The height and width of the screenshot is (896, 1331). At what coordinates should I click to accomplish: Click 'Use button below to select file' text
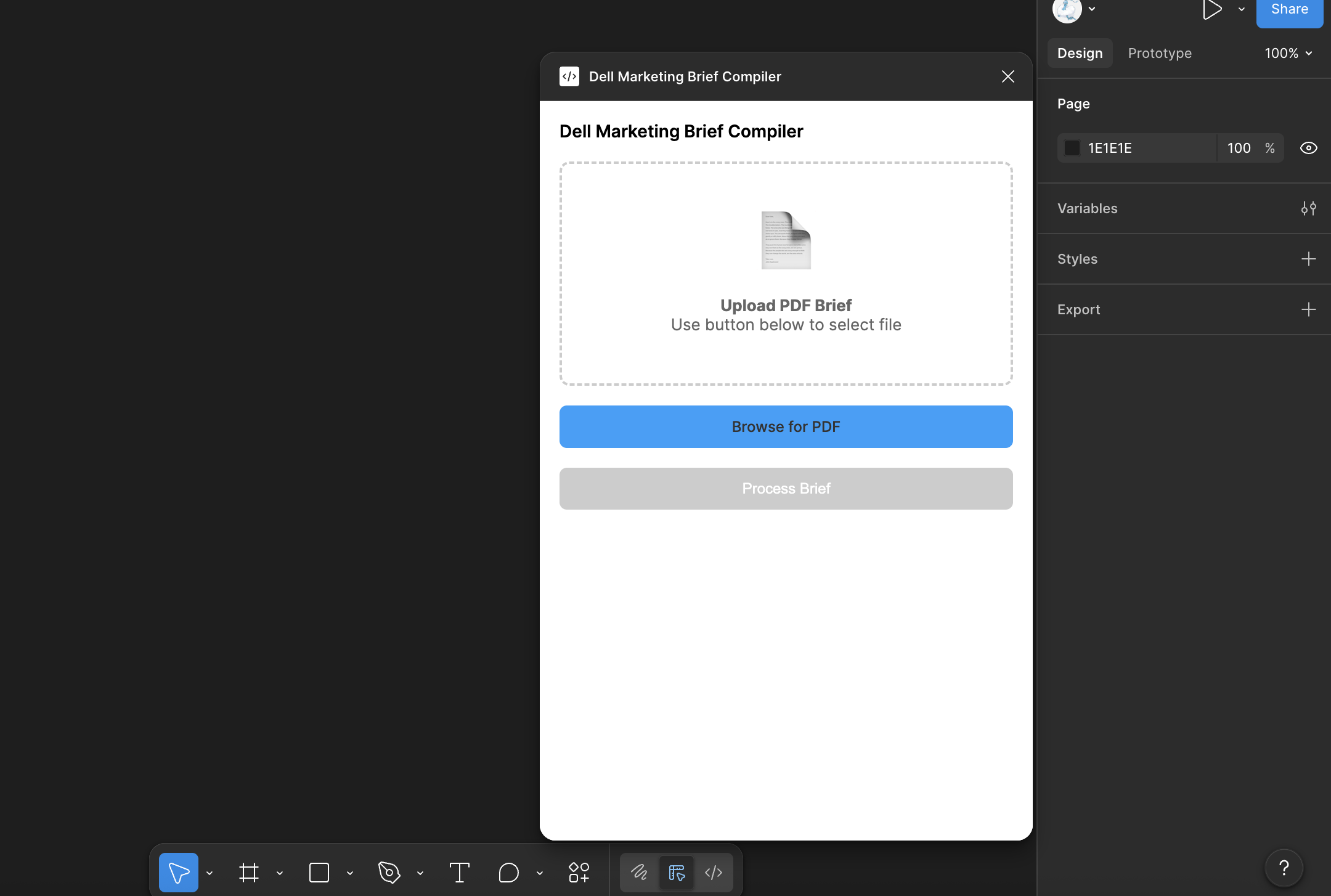(x=786, y=325)
